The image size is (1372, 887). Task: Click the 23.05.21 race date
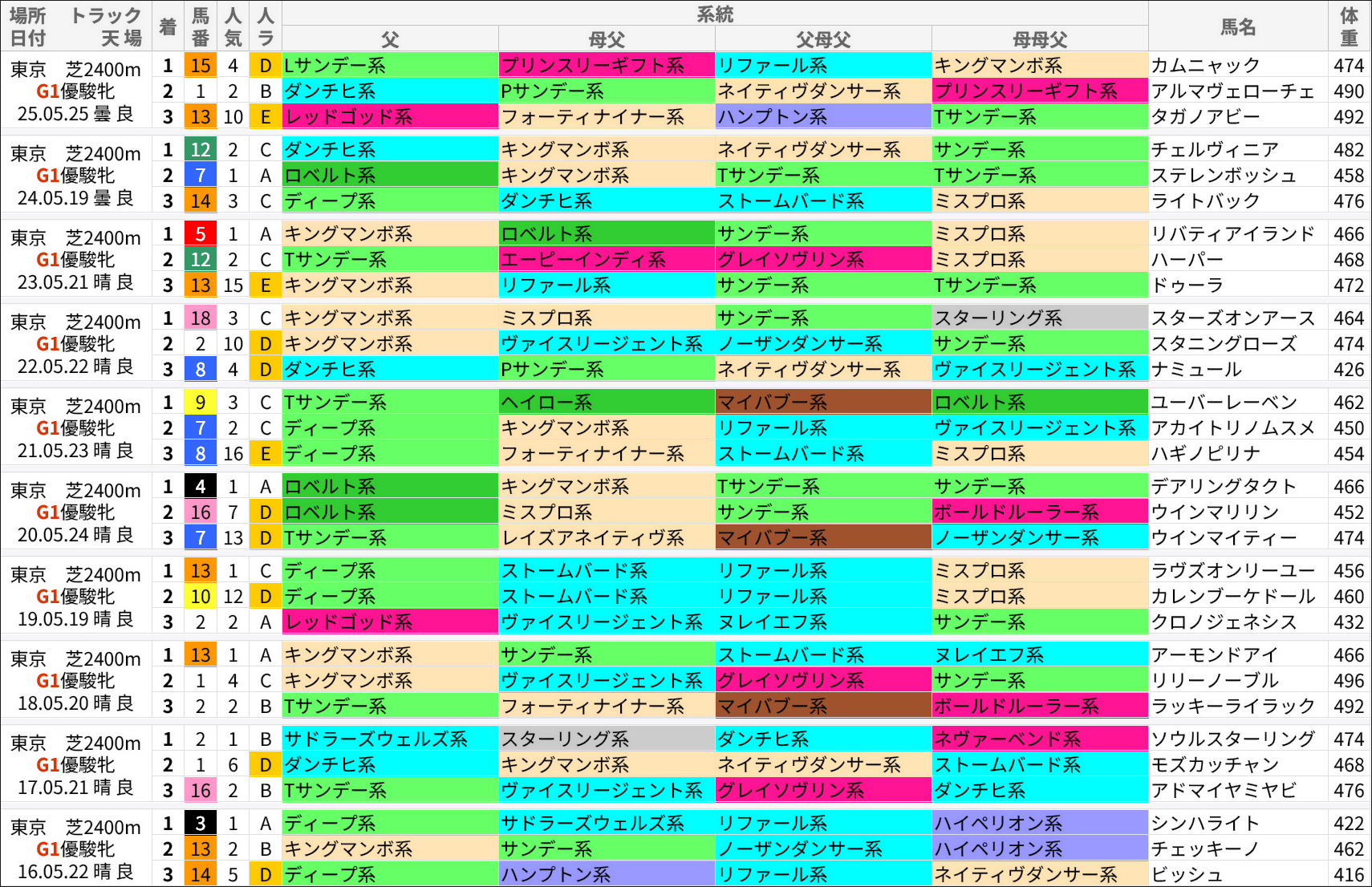[x=53, y=283]
